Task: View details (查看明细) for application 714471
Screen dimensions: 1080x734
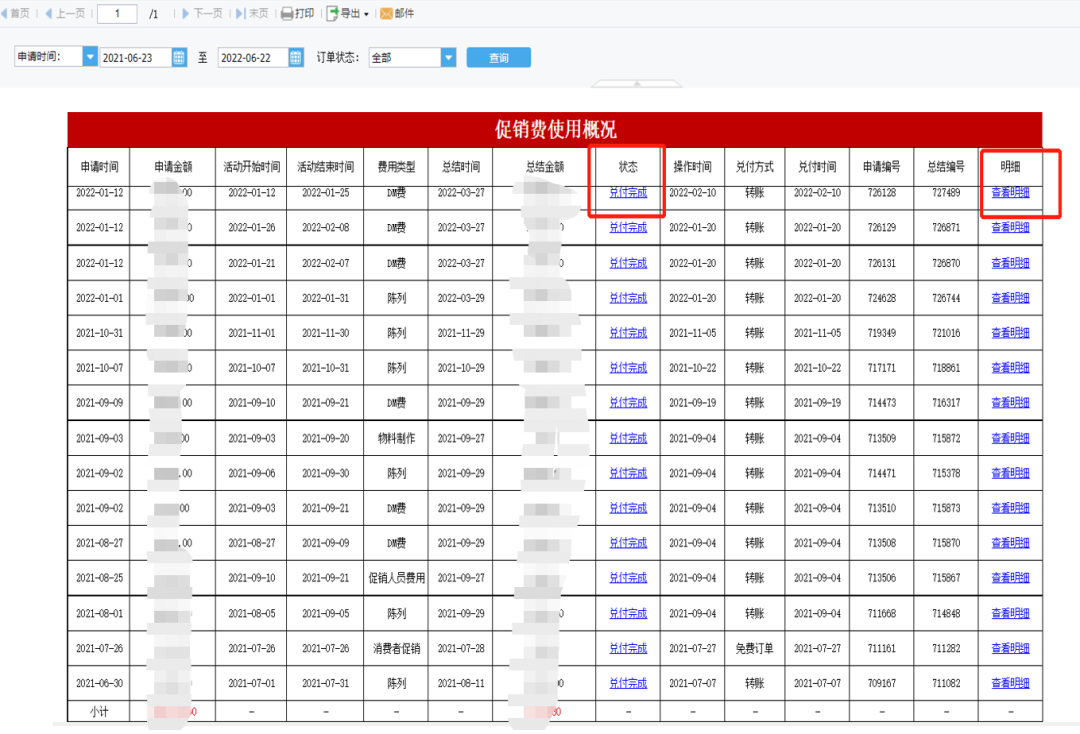Action: point(1010,473)
